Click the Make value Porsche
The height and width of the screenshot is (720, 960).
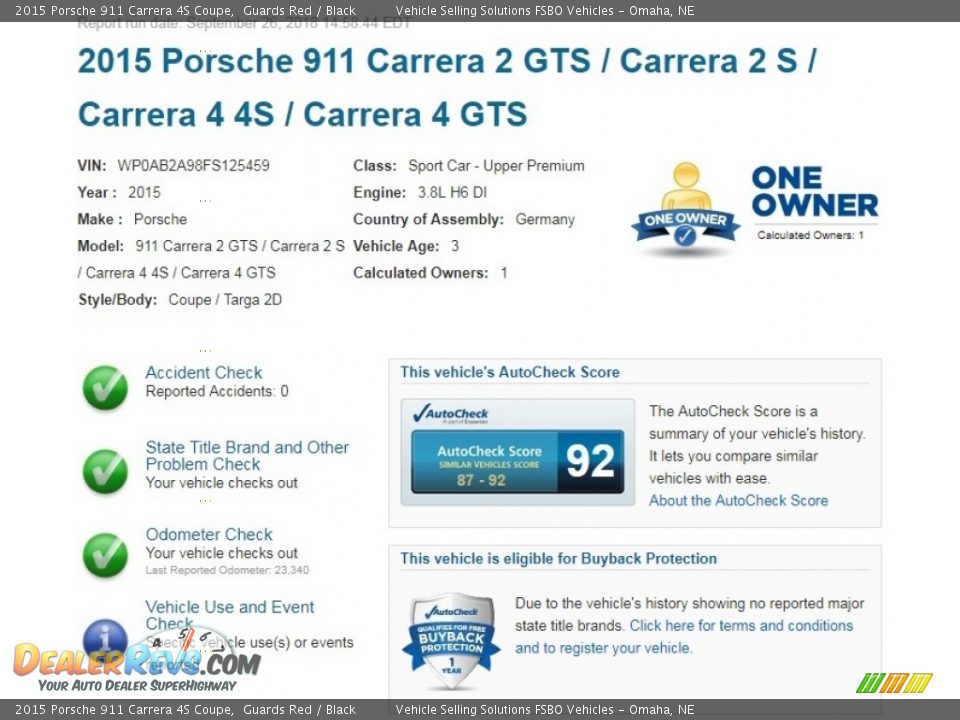[160, 219]
